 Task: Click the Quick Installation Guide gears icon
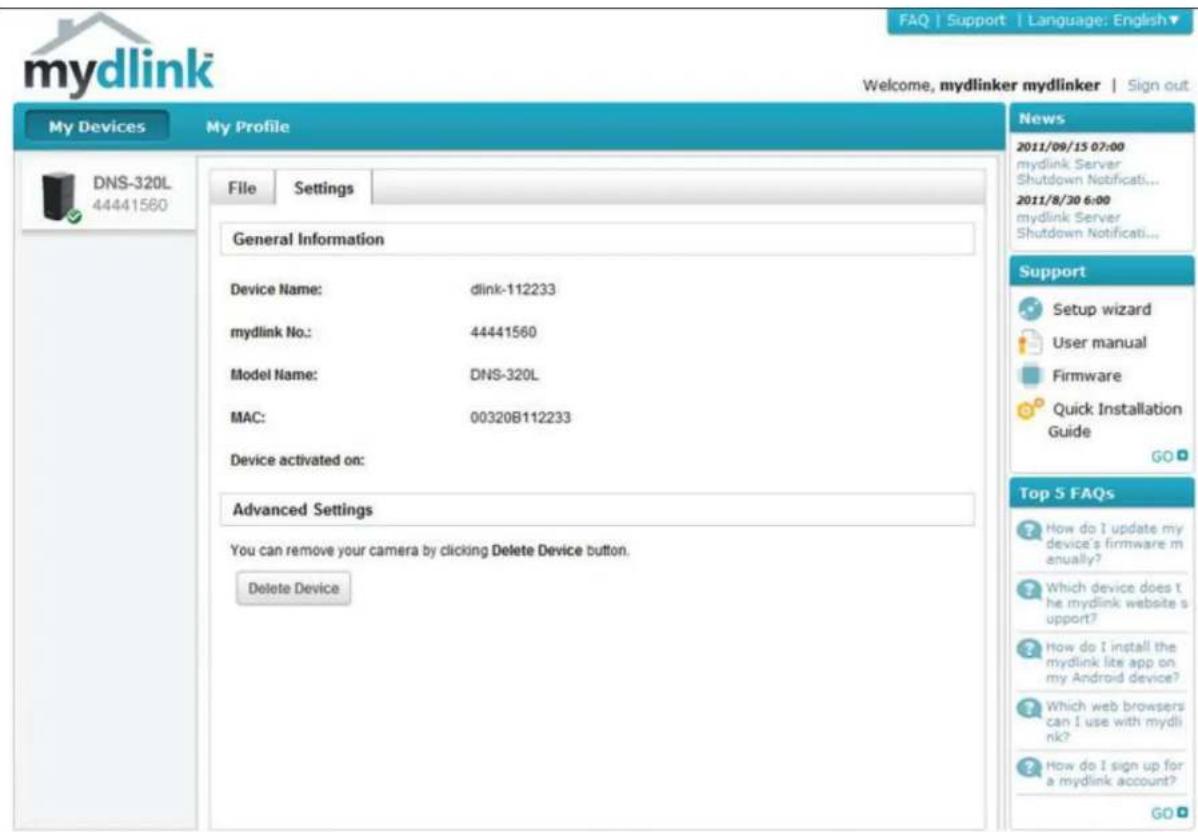pyautogui.click(x=1030, y=410)
